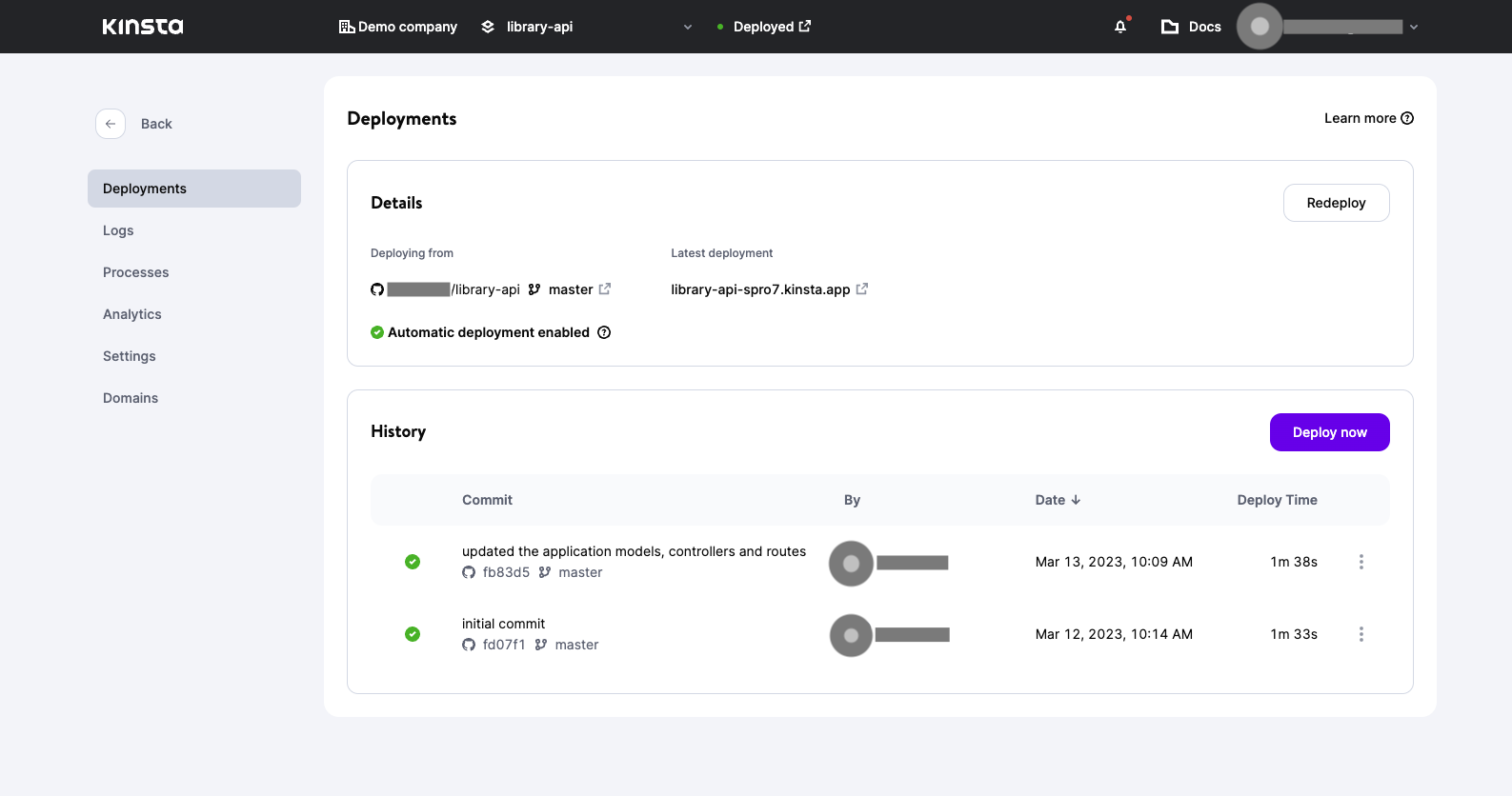Click deploy time 1m 38s
Viewport: 1512px width, 796px height.
tap(1294, 562)
